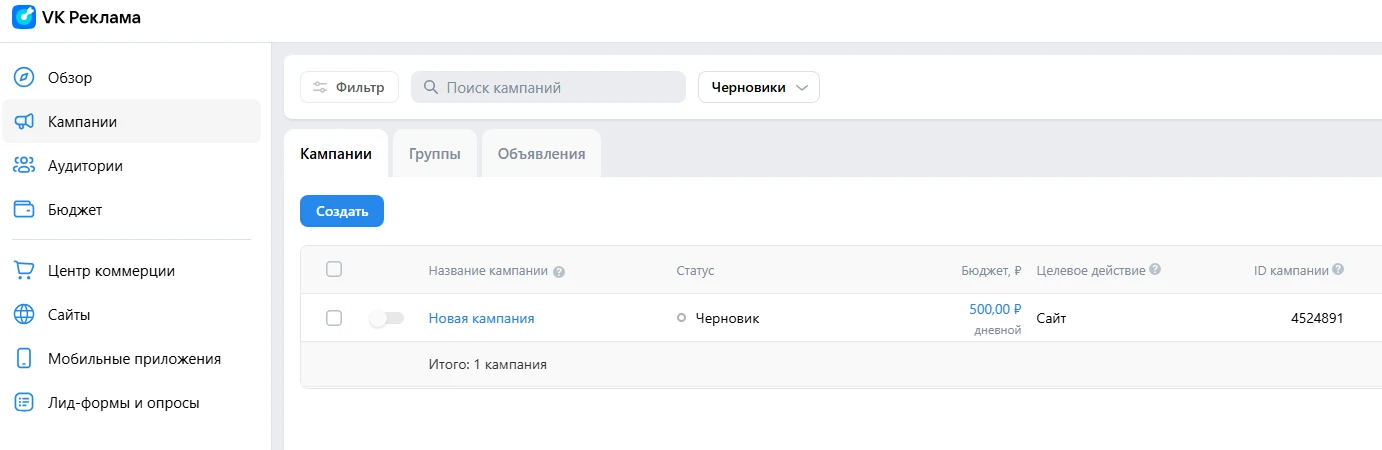This screenshot has width=1382, height=450.
Task: Check the select-all checkbox in table header
Action: tap(334, 269)
